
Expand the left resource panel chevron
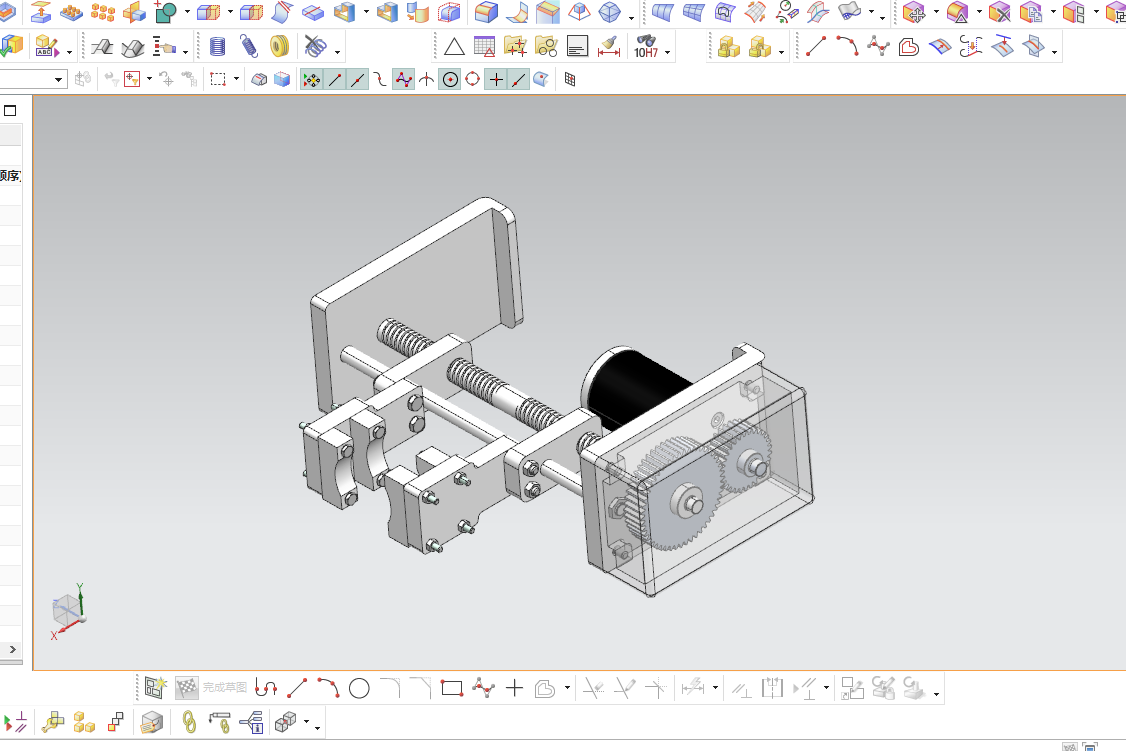pos(12,649)
